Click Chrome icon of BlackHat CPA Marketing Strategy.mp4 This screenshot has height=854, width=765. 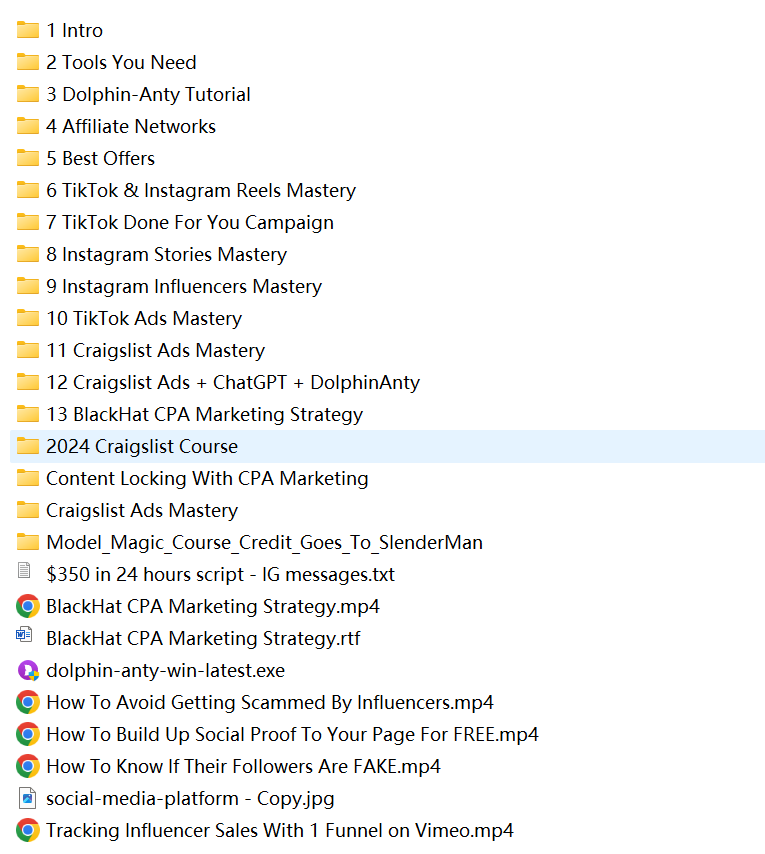pos(28,606)
